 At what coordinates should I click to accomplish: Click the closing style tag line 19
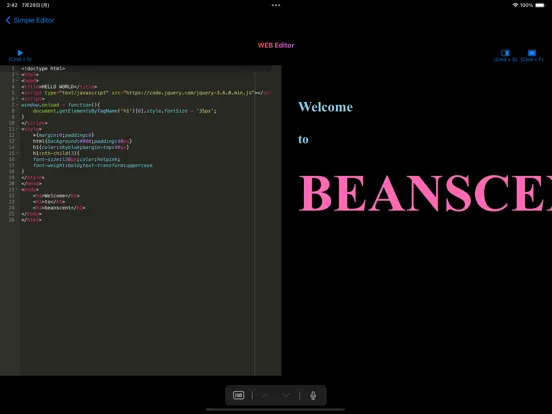pyautogui.click(x=33, y=177)
